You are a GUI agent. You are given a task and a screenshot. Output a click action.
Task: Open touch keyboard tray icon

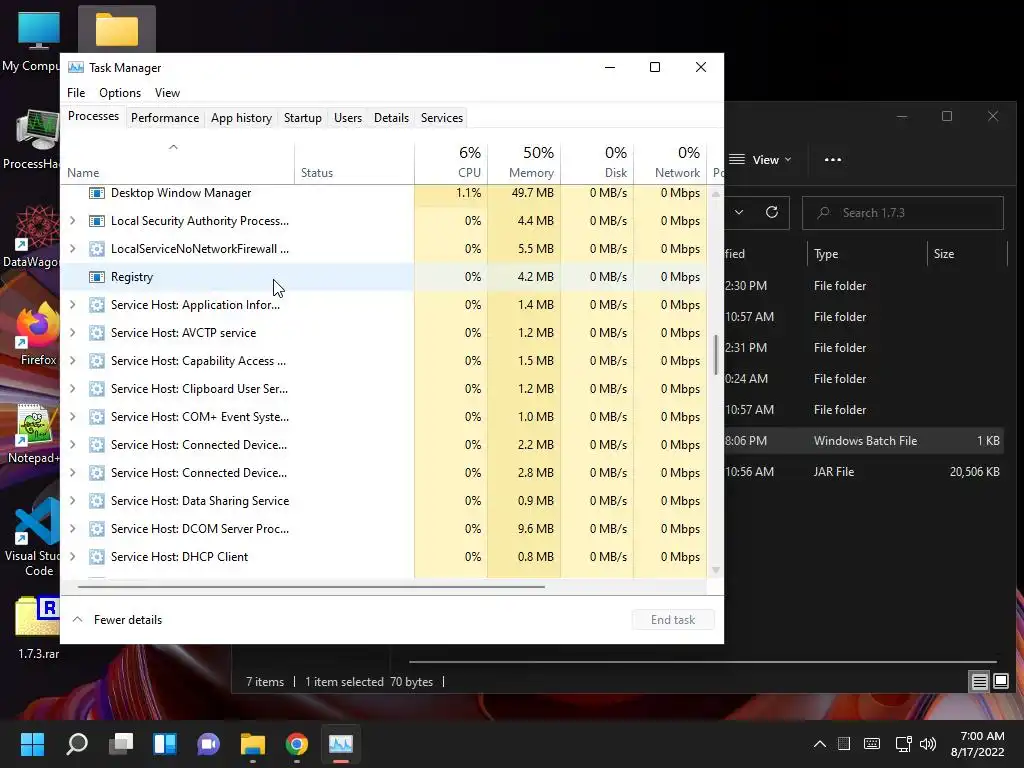point(871,744)
